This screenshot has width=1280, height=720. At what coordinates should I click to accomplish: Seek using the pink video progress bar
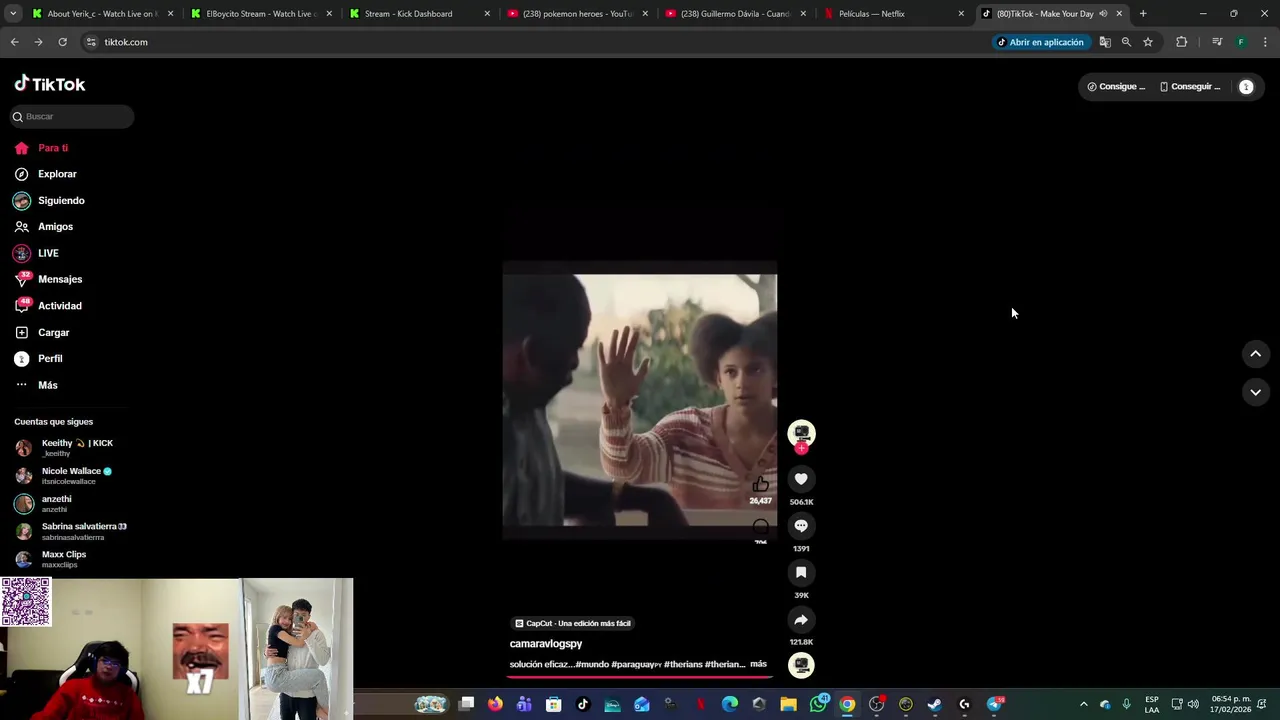pyautogui.click(x=640, y=677)
